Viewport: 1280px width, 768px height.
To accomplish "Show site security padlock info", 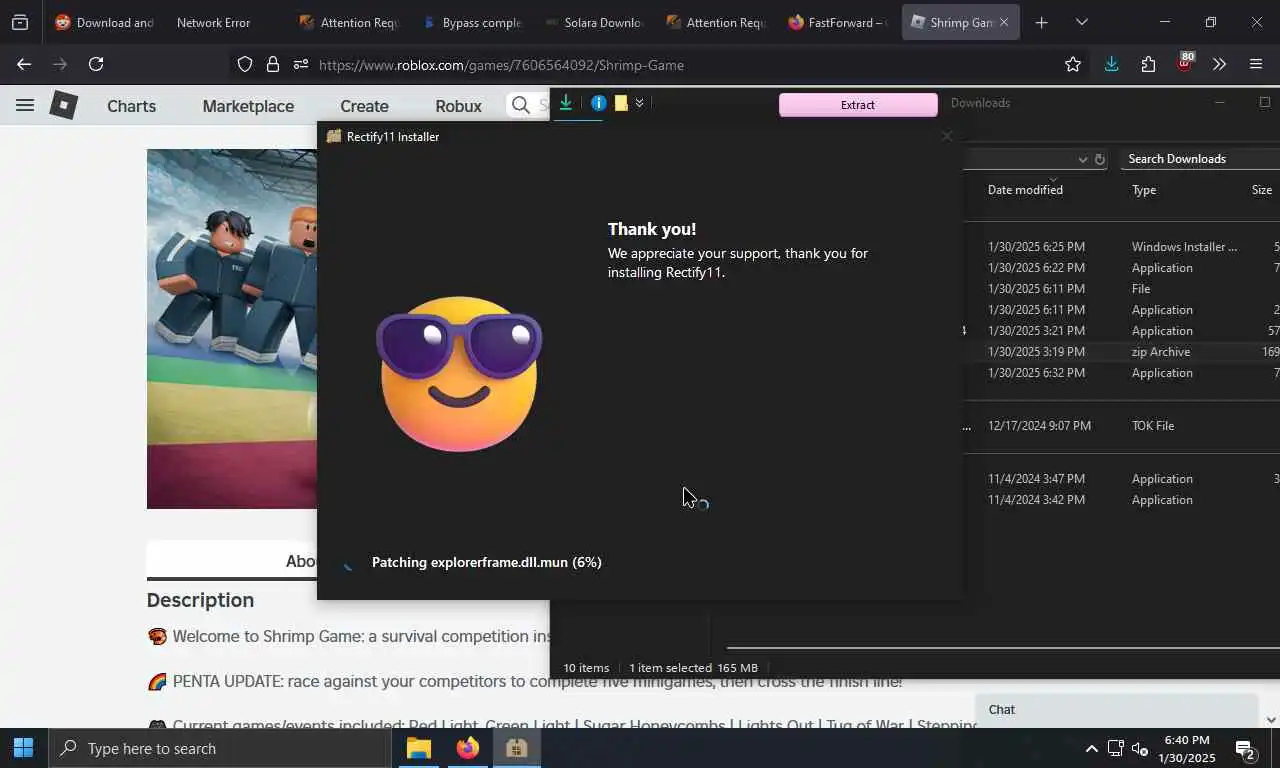I will 272,64.
